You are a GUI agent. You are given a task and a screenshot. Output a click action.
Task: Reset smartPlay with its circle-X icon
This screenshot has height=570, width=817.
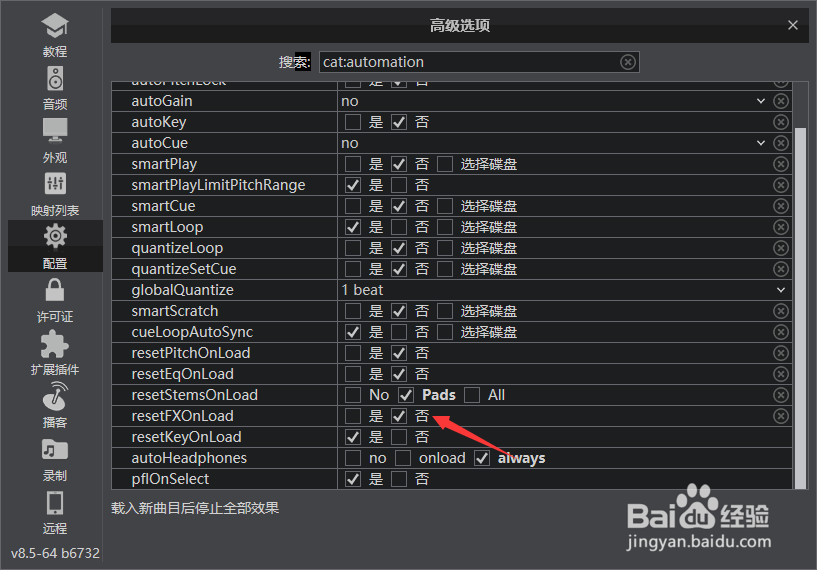(x=781, y=164)
